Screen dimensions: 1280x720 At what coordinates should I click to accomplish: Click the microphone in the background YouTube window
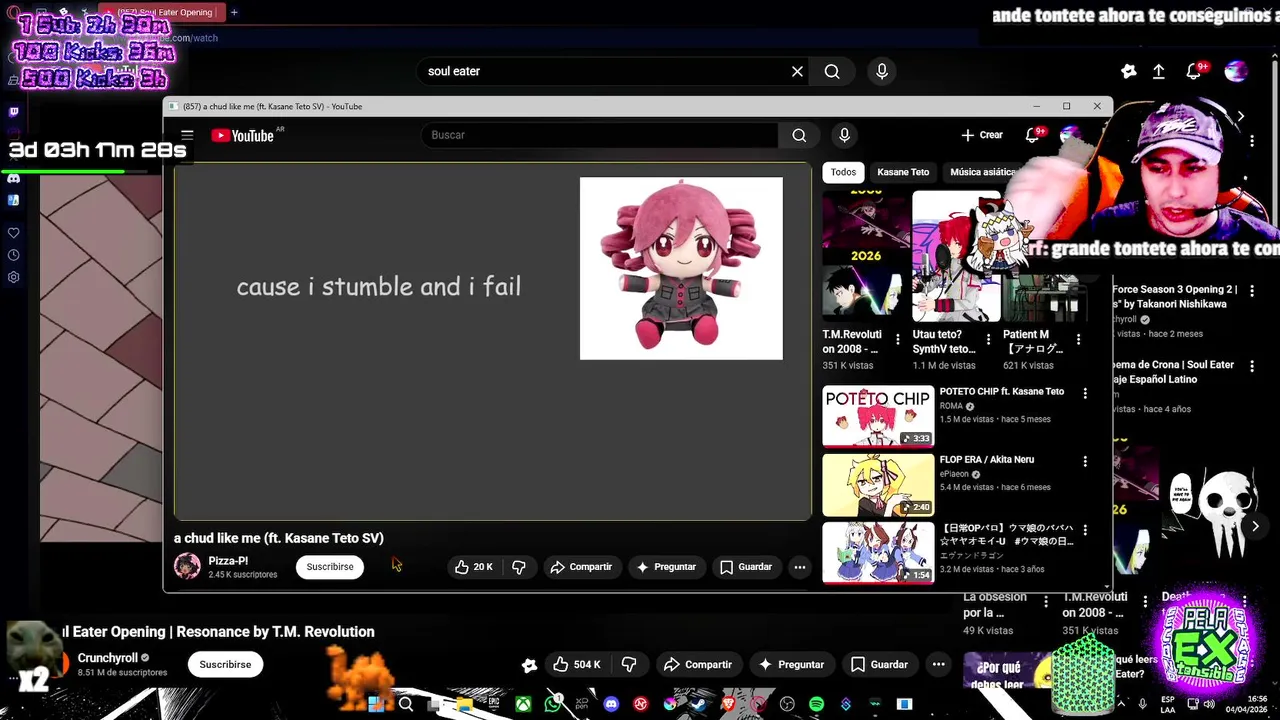881,71
